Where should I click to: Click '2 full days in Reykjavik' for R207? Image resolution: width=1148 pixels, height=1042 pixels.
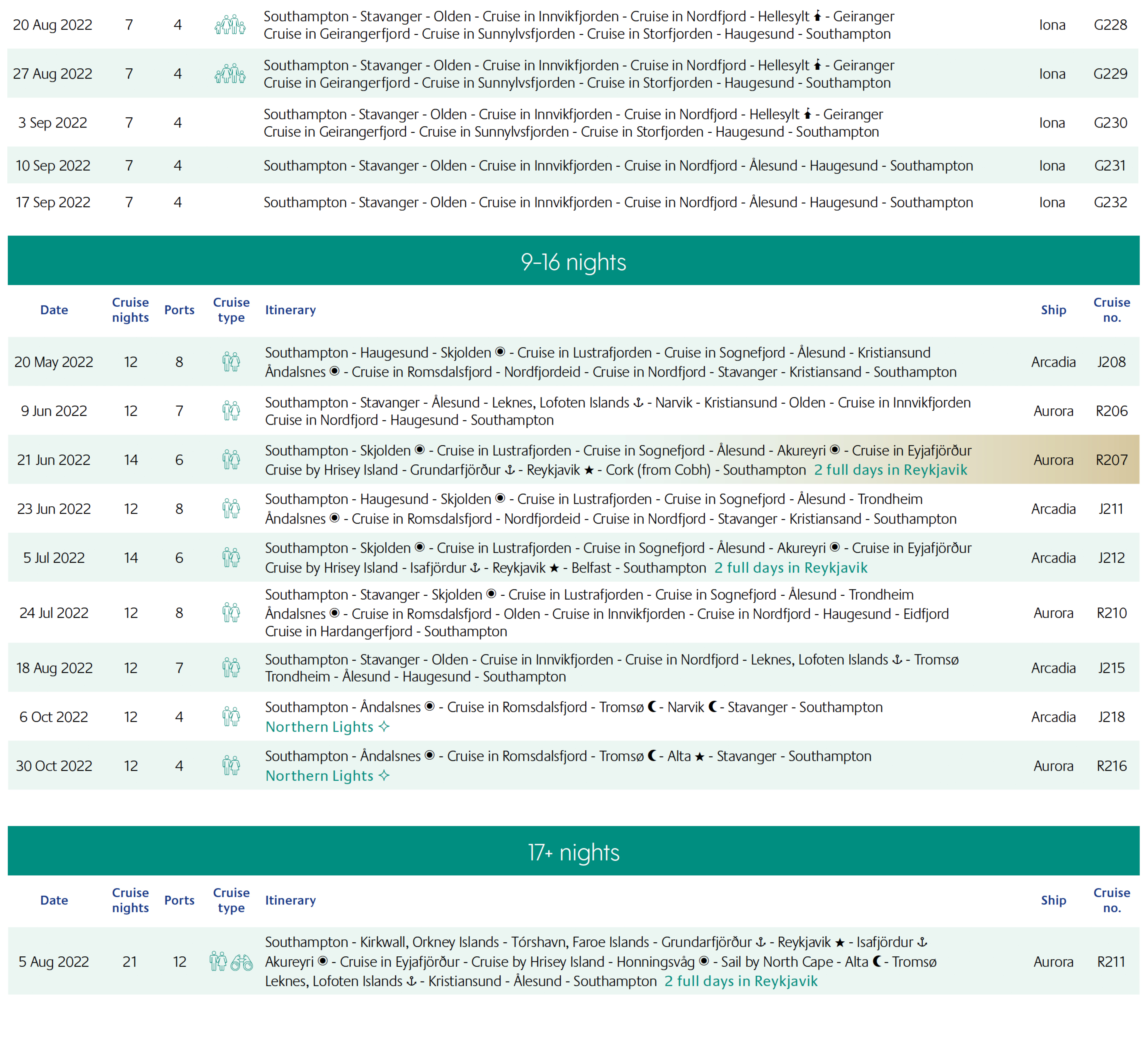point(891,469)
